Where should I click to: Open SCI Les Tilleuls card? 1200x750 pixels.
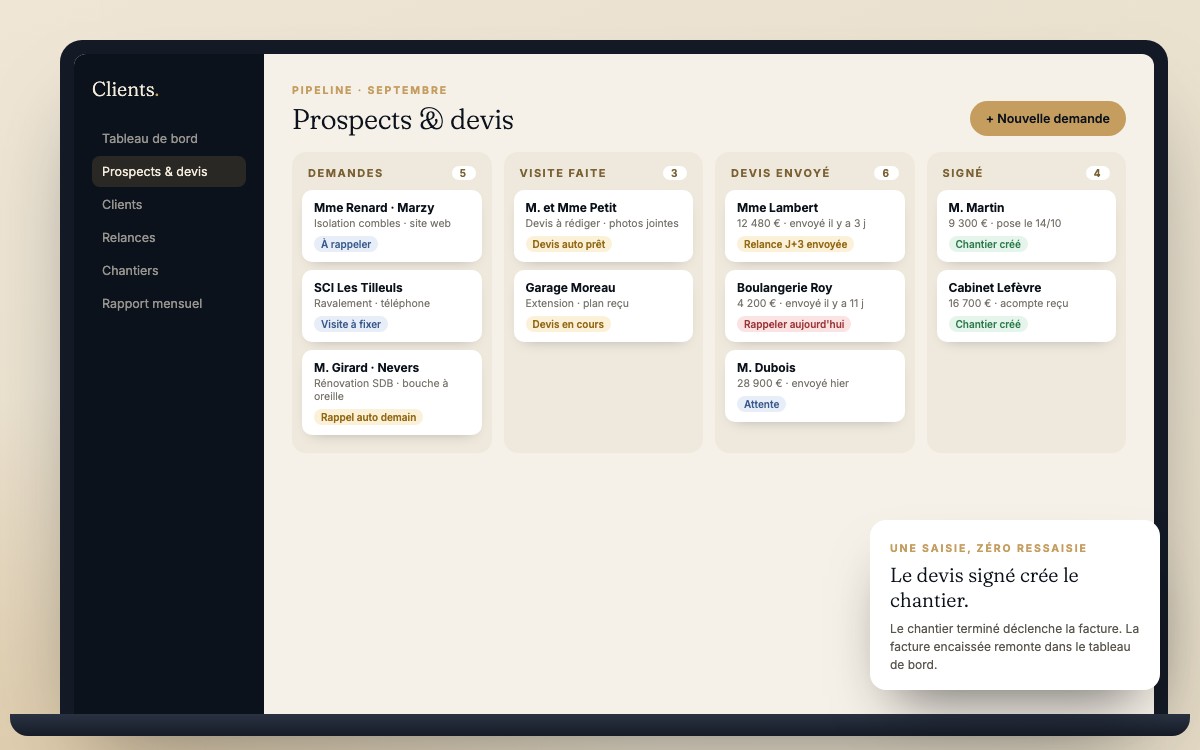392,306
